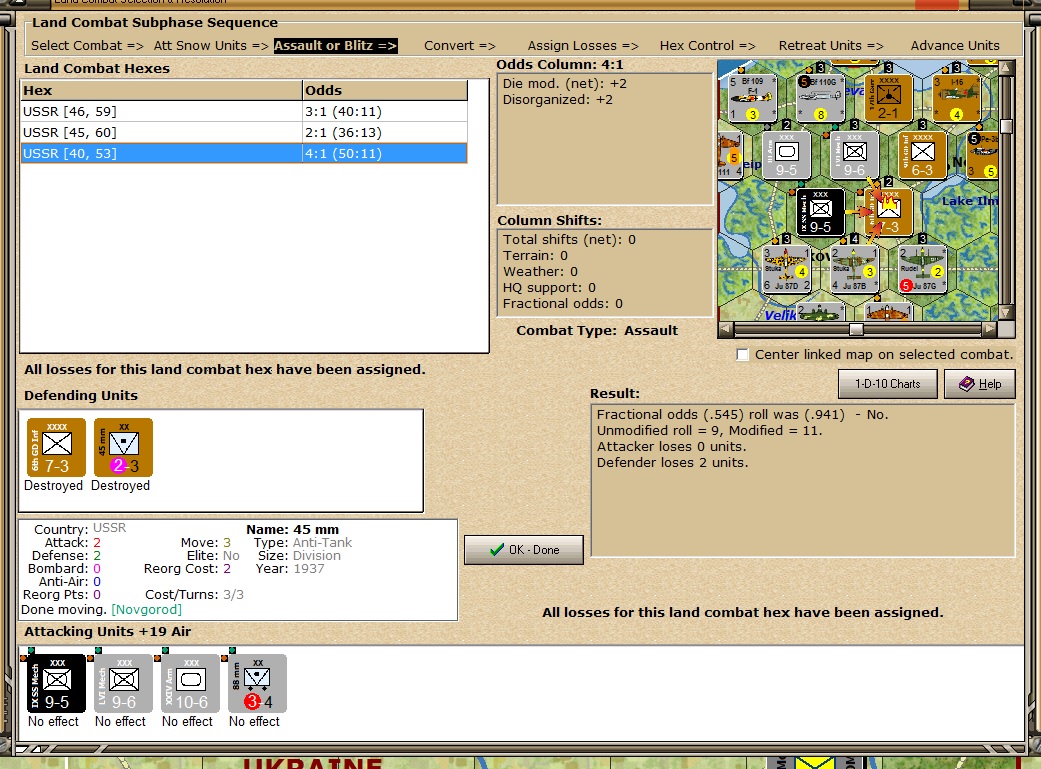
Task: Click the Unmodified roll = 9 result line
Action: pos(709,430)
